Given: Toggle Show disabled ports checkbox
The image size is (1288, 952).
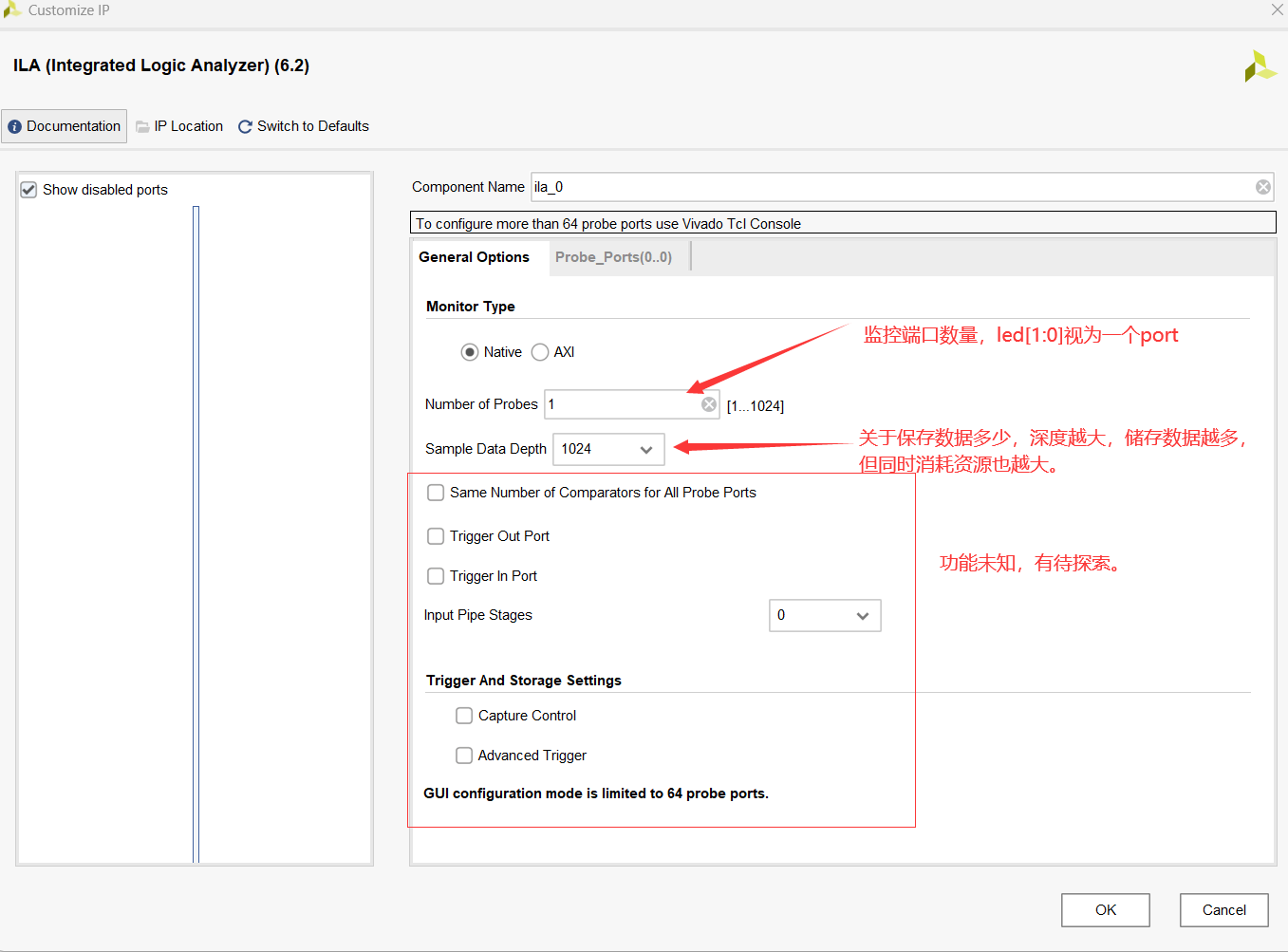Looking at the screenshot, I should (29, 190).
